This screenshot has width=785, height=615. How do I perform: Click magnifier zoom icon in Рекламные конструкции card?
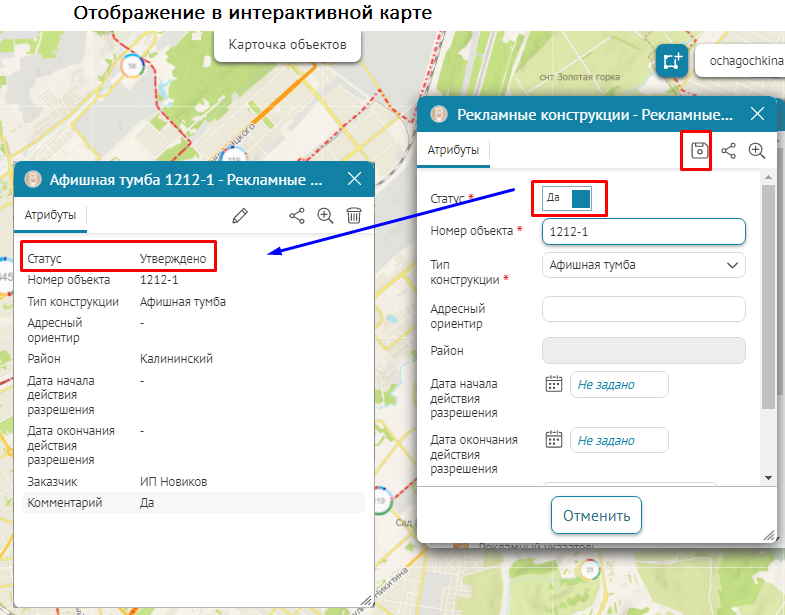[757, 151]
